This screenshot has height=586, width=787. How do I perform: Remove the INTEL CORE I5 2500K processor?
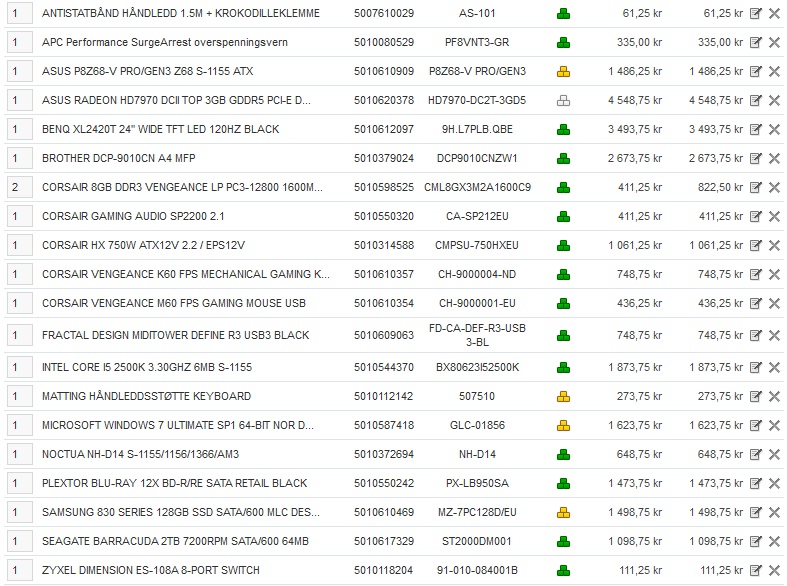[x=774, y=368]
